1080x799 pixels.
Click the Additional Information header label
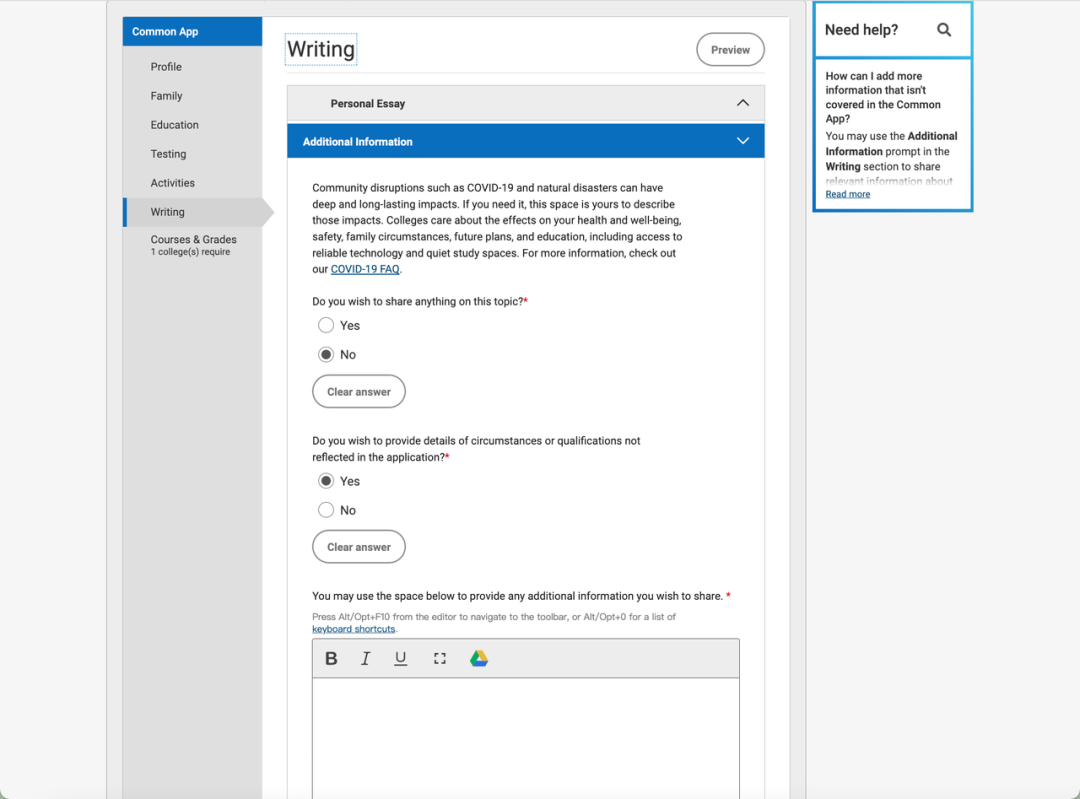click(357, 142)
